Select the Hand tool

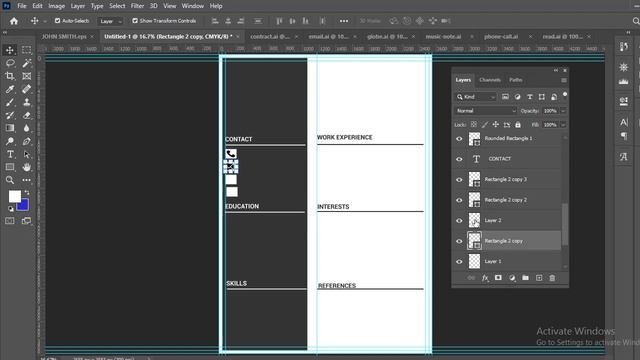27,167
